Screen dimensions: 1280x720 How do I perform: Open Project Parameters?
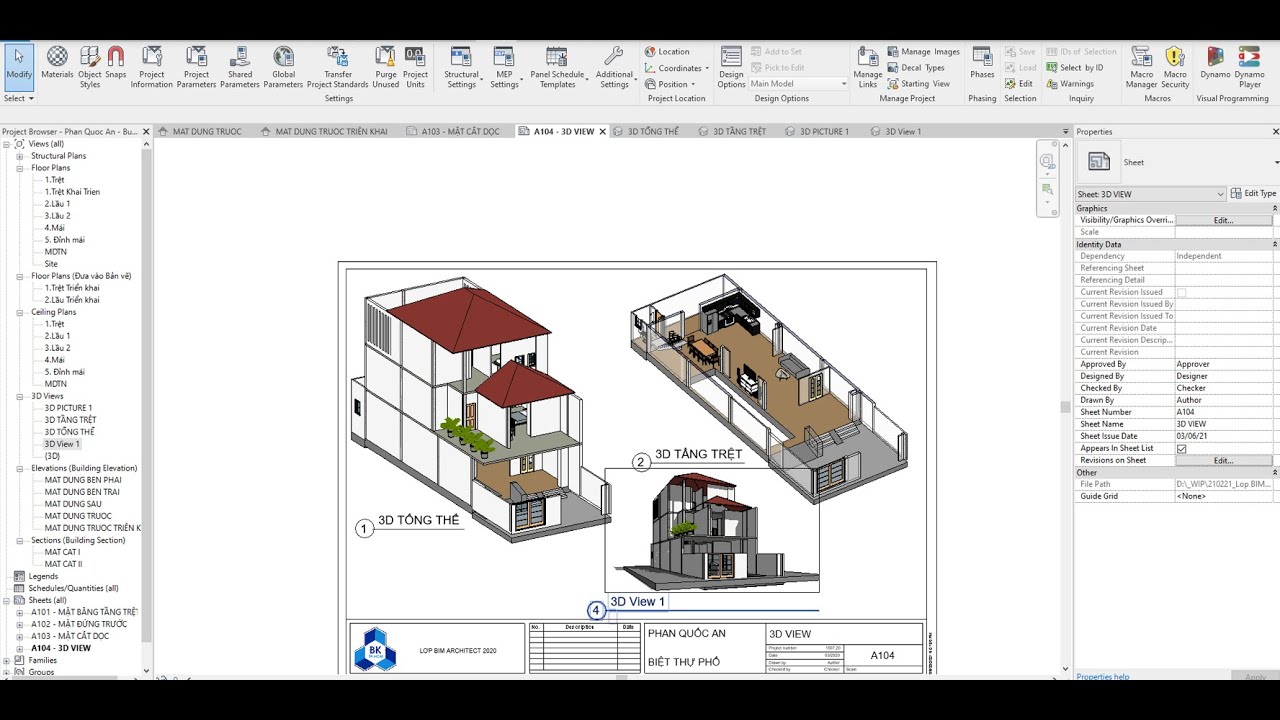tap(196, 66)
